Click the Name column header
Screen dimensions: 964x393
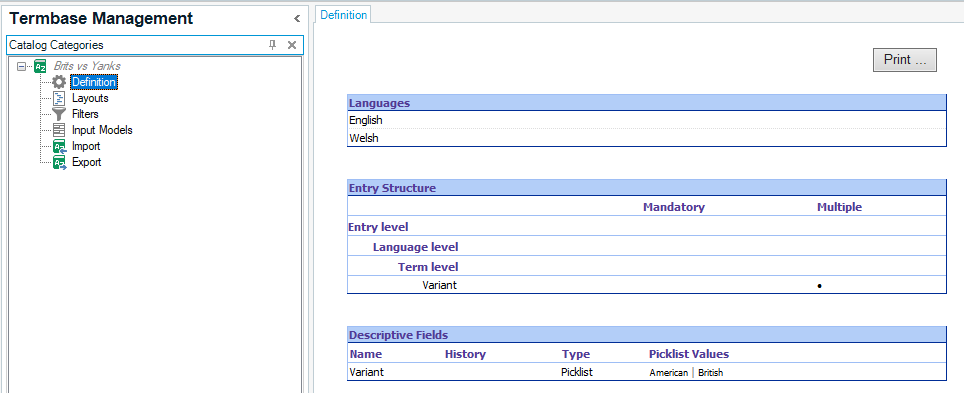pos(366,354)
